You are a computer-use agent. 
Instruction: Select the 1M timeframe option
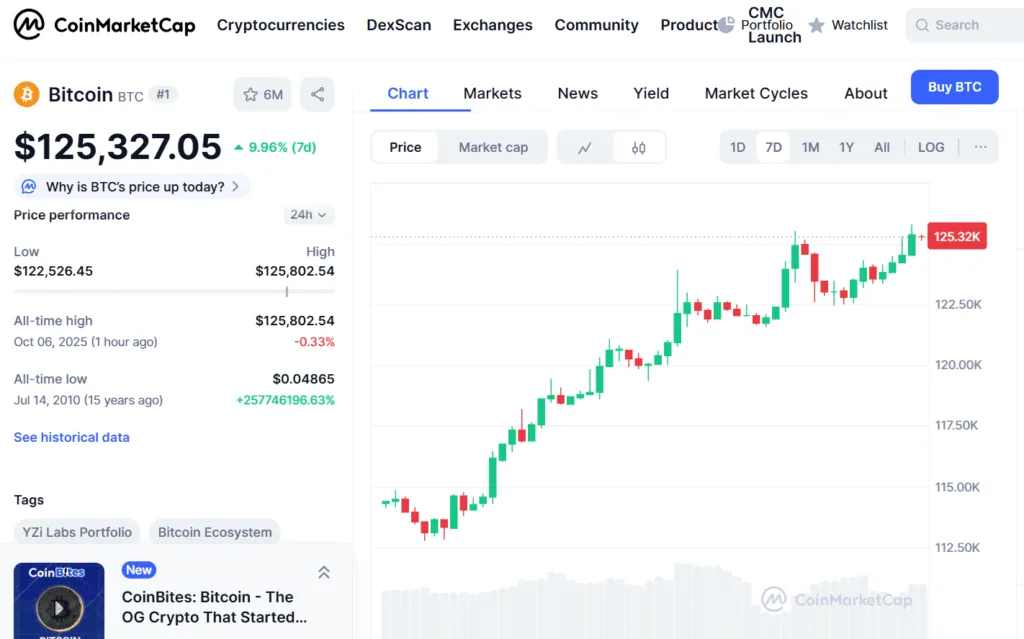tap(810, 146)
